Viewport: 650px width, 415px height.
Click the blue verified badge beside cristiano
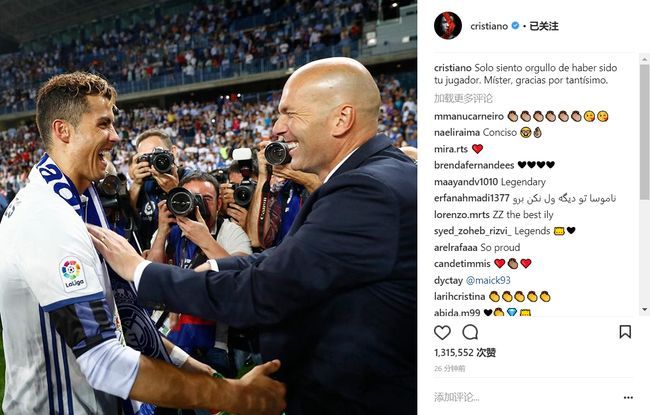[x=515, y=26]
